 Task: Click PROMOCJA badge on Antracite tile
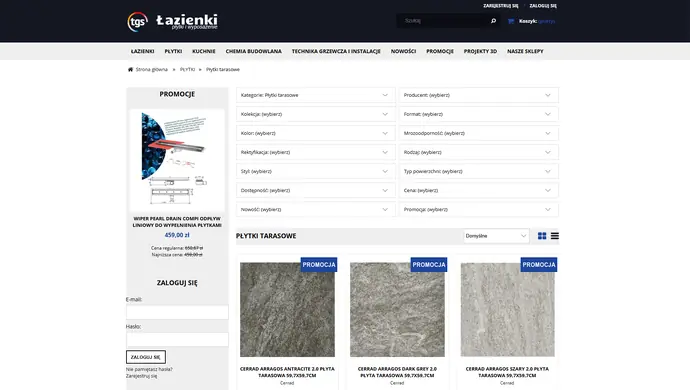coord(319,265)
